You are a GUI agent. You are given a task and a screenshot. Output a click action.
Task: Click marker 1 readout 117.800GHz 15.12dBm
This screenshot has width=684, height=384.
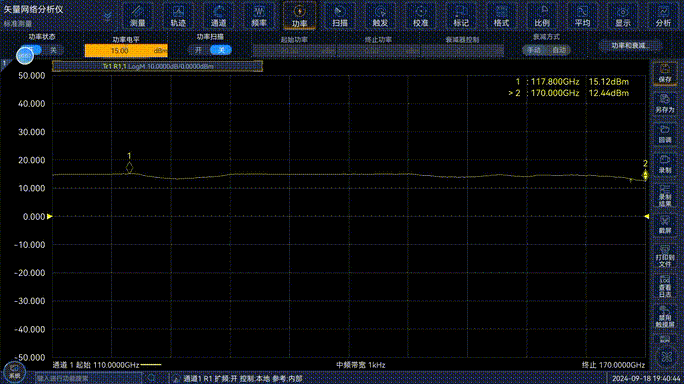(572, 82)
